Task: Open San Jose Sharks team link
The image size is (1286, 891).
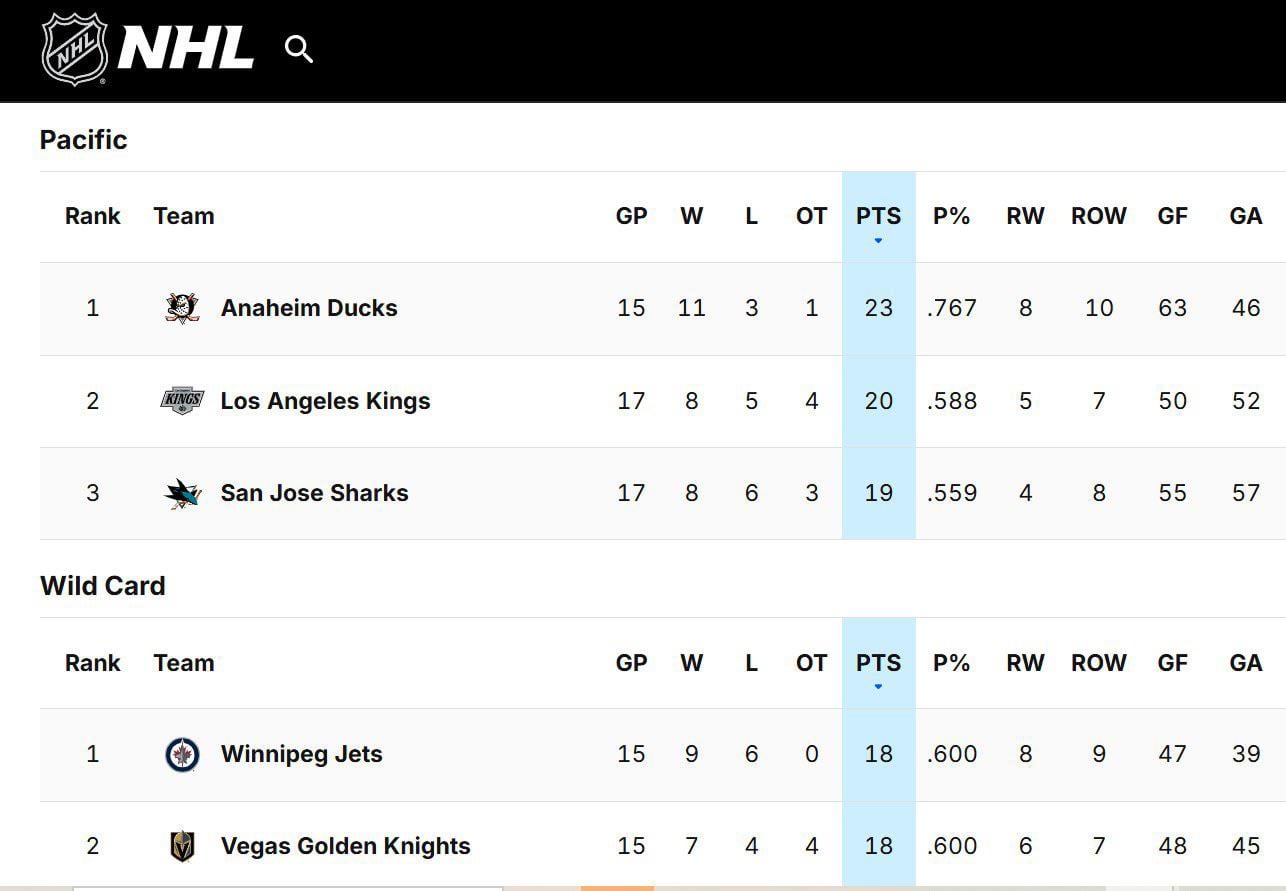Action: click(314, 493)
